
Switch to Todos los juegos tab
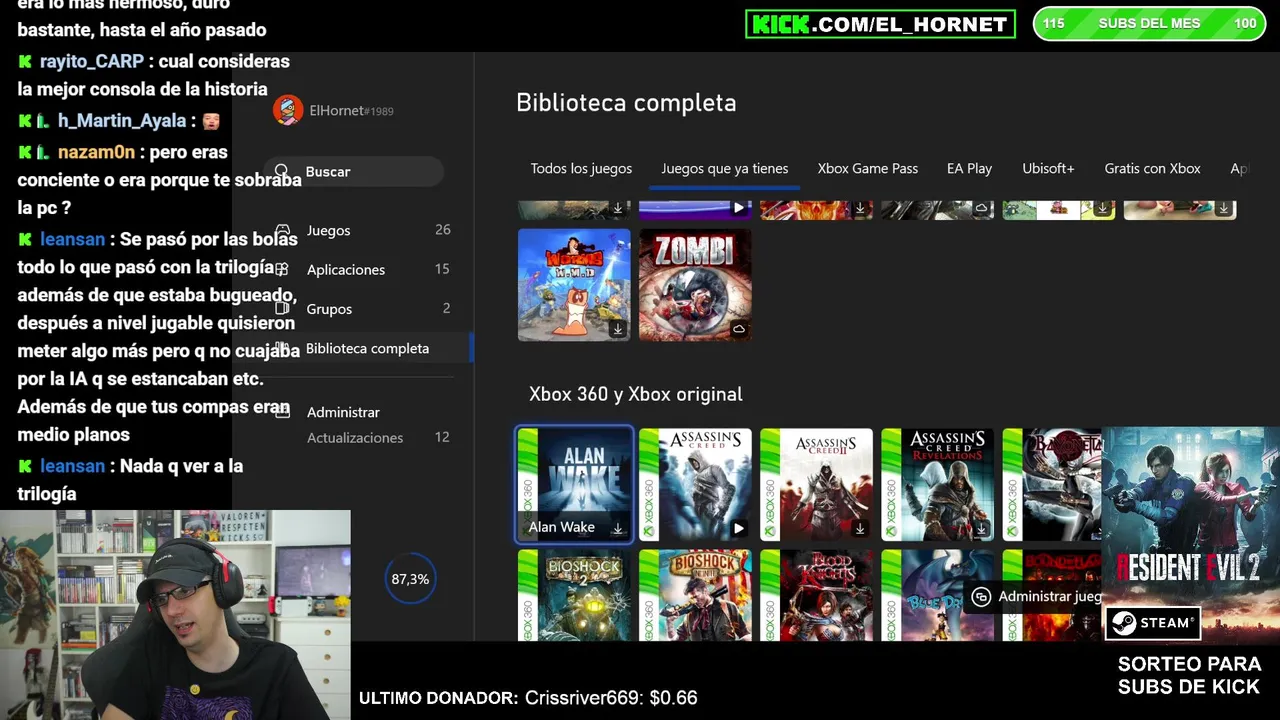(581, 168)
